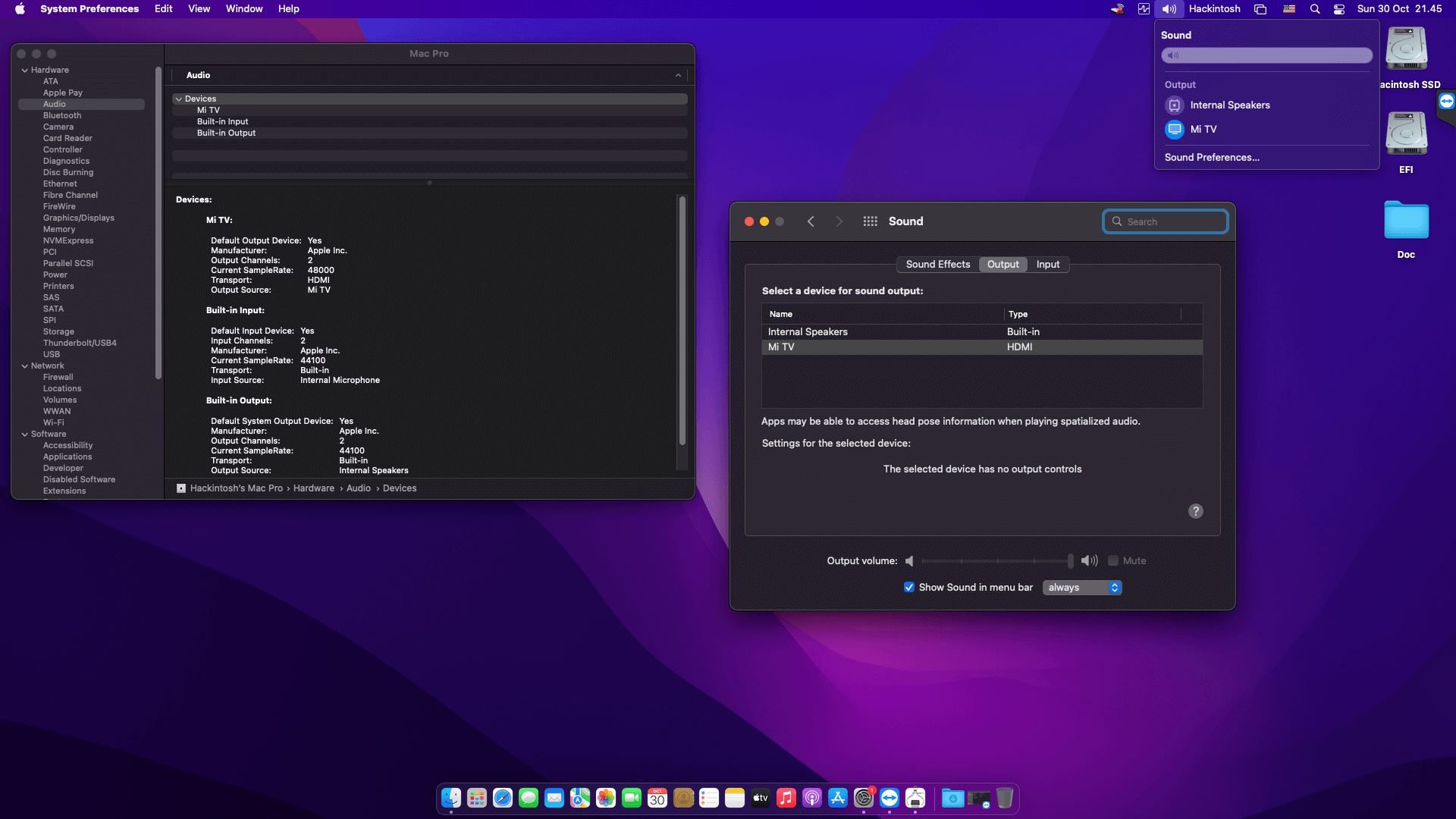Screen dimensions: 1456x819
Task: Open Music app in the Dock
Action: click(786, 798)
